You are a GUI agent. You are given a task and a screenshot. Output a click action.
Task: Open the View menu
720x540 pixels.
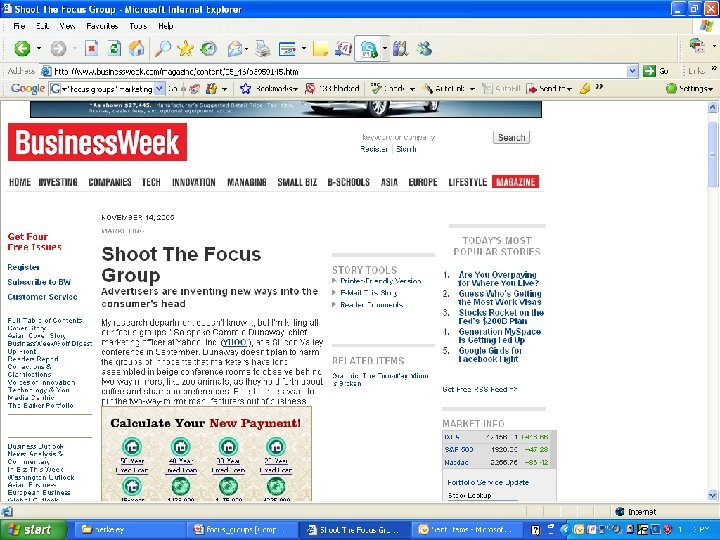[67, 26]
